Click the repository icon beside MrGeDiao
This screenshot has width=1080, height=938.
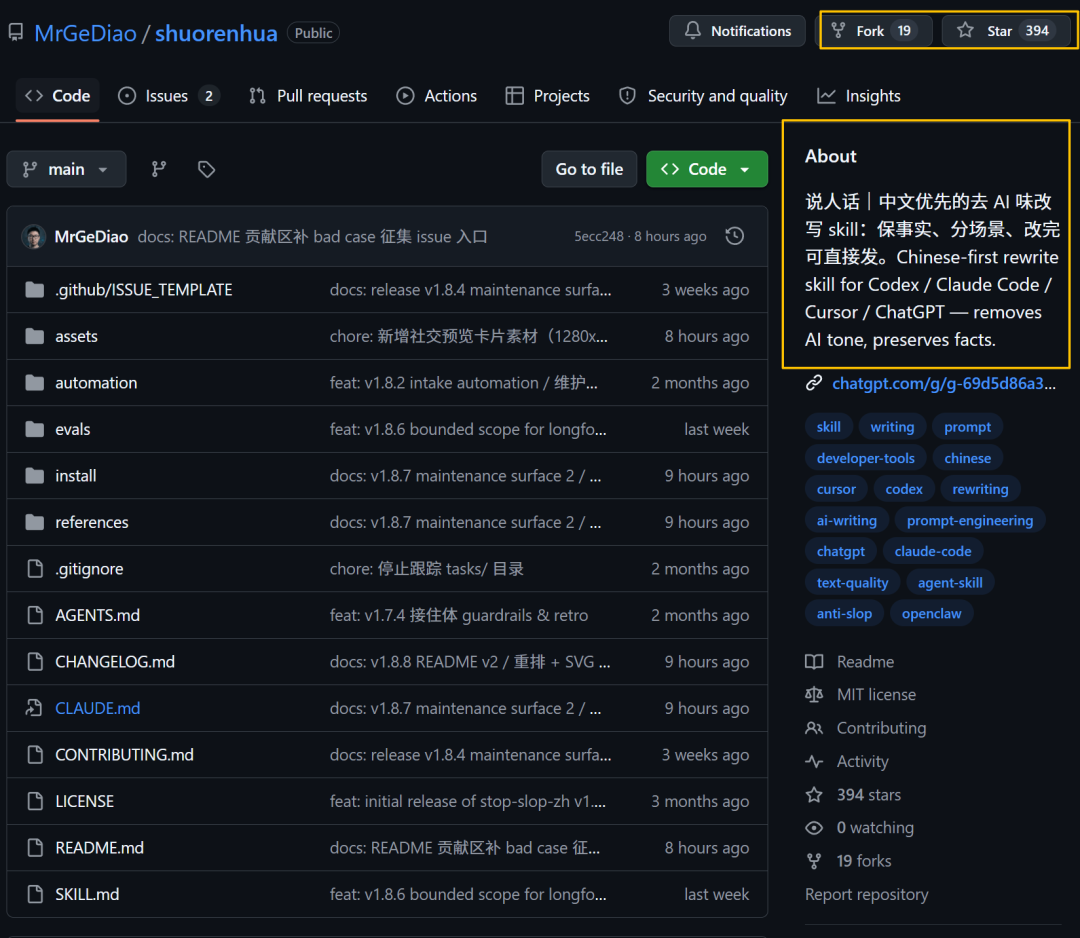point(16,32)
